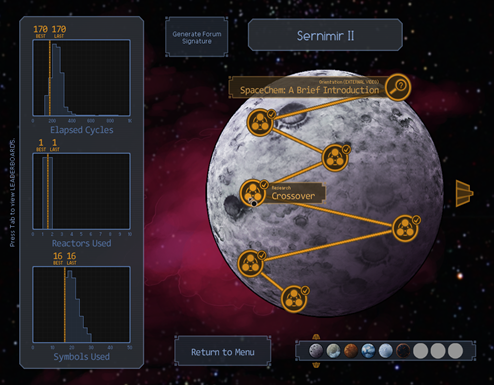Click the Elapsed Cycles label
Screen dimensions: 494x385
pyautogui.click(x=82, y=130)
